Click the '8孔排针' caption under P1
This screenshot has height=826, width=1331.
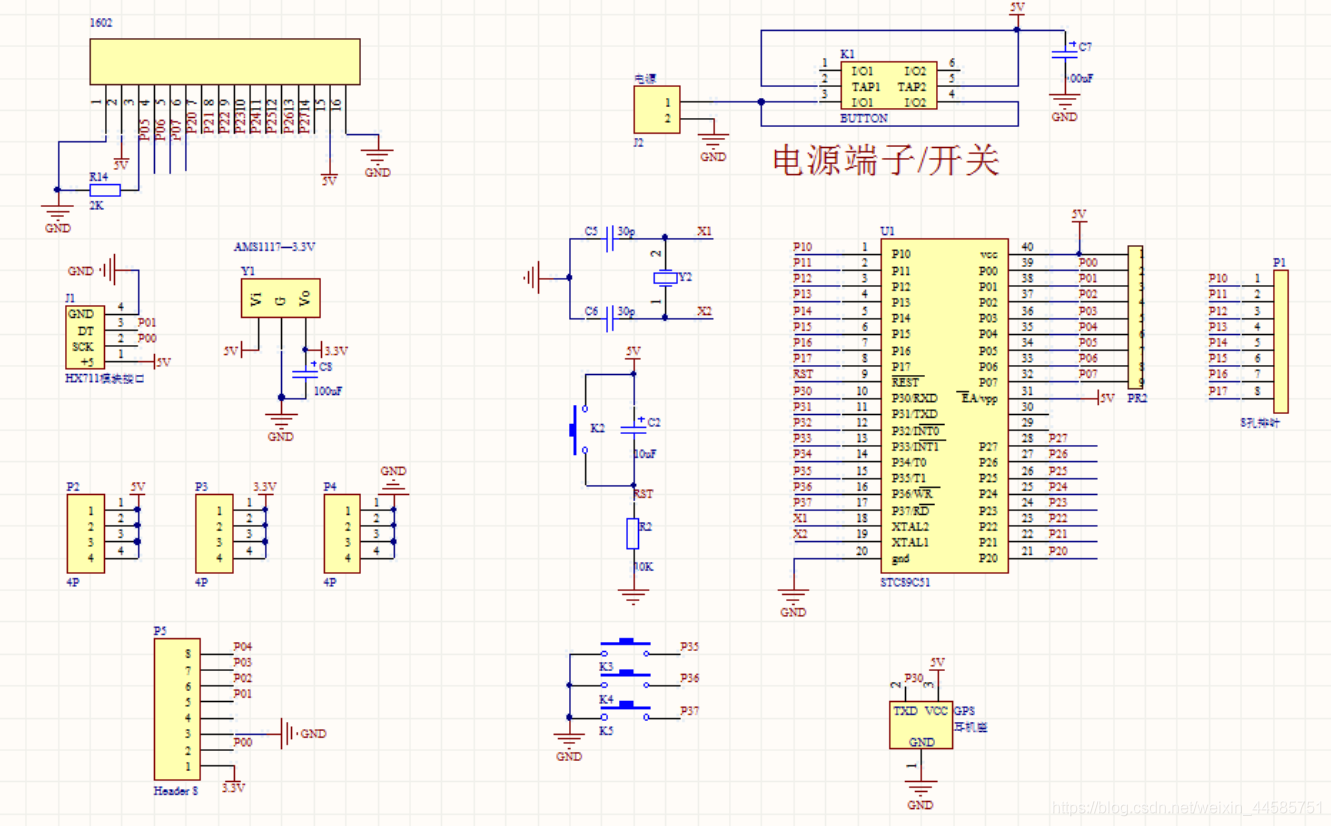[x=1259, y=423]
